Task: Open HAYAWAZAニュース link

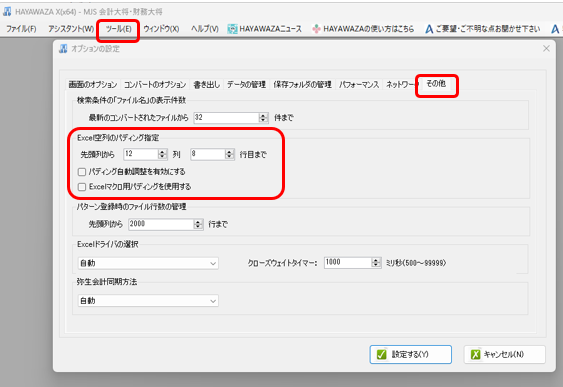Action: [270, 29]
